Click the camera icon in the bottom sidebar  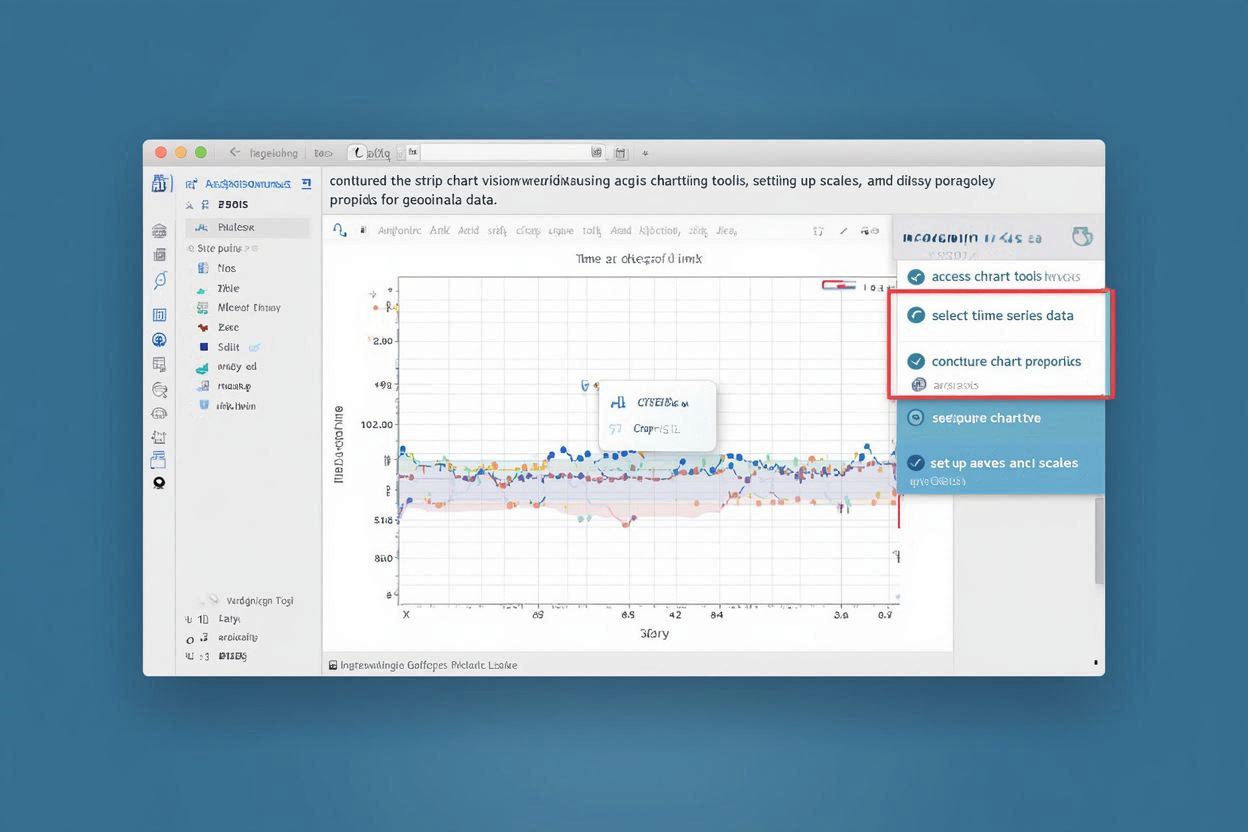[158, 482]
